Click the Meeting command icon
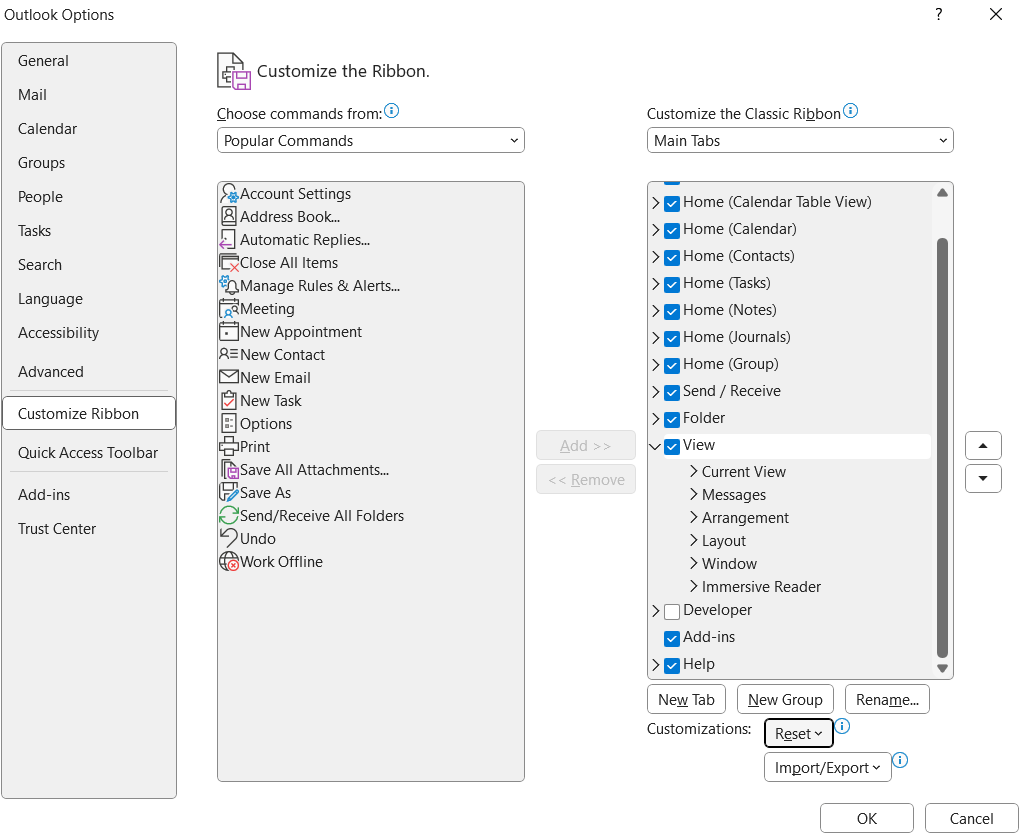1021x835 pixels. (229, 309)
